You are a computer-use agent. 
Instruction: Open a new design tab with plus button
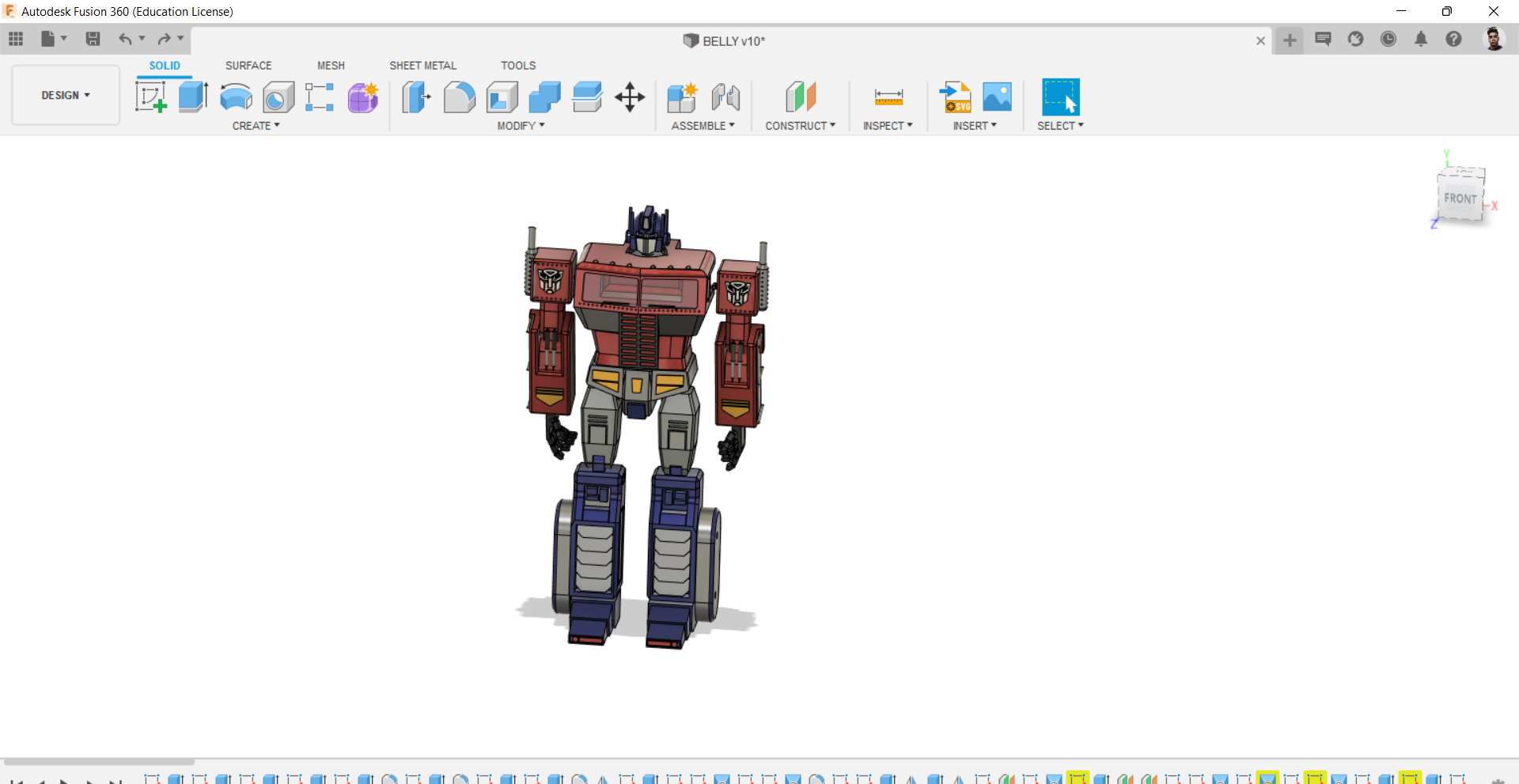click(x=1290, y=40)
